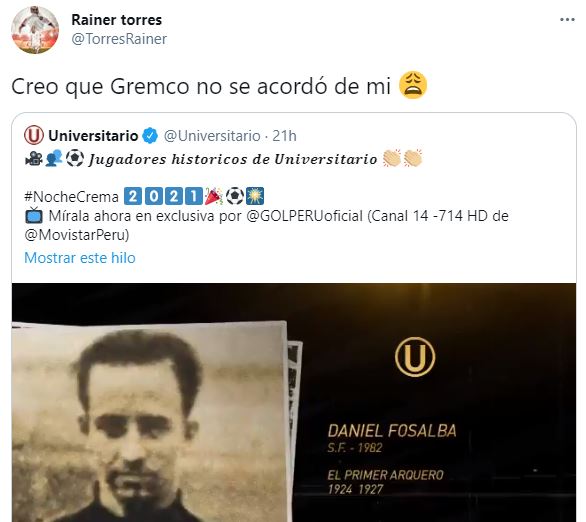586x522 pixels.
Task: Click the Universitario verified badge
Action: click(150, 136)
